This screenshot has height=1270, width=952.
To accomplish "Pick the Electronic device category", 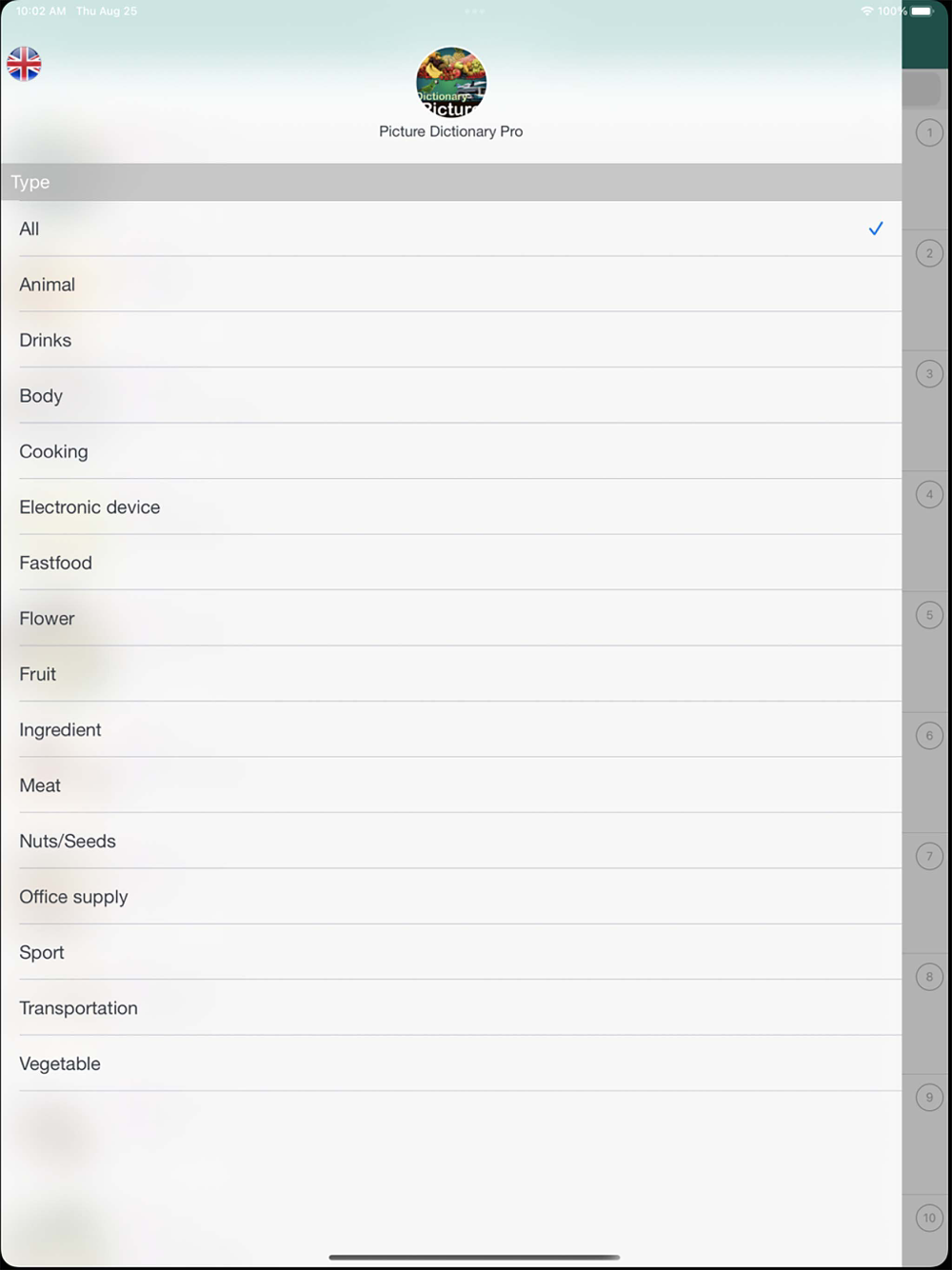I will click(451, 506).
